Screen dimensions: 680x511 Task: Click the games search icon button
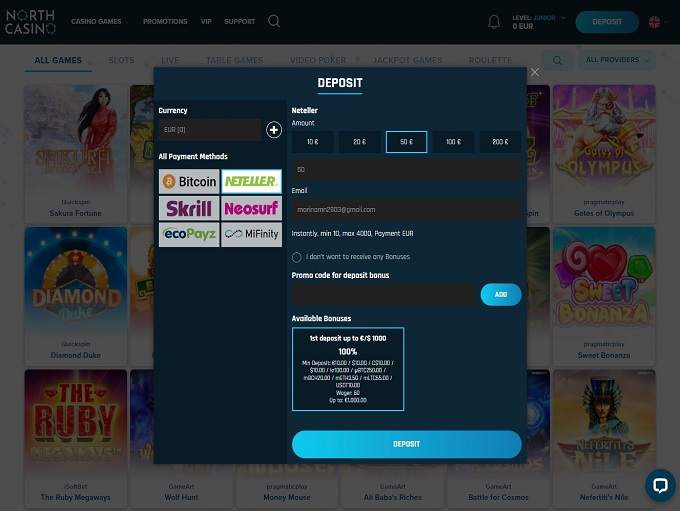[557, 60]
